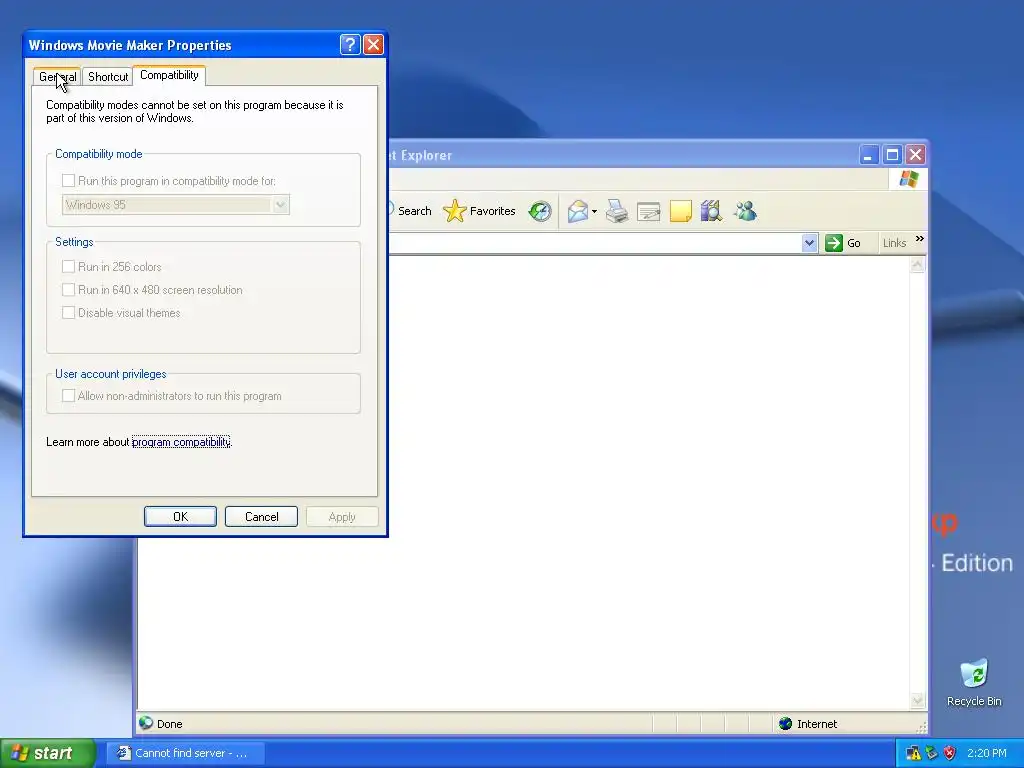Viewport: 1024px width, 768px height.
Task: Switch to the Shortcut tab
Action: click(x=108, y=76)
